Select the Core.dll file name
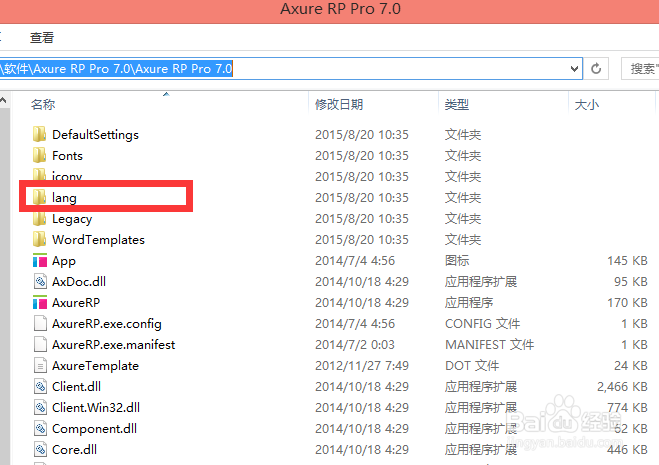 [74, 450]
